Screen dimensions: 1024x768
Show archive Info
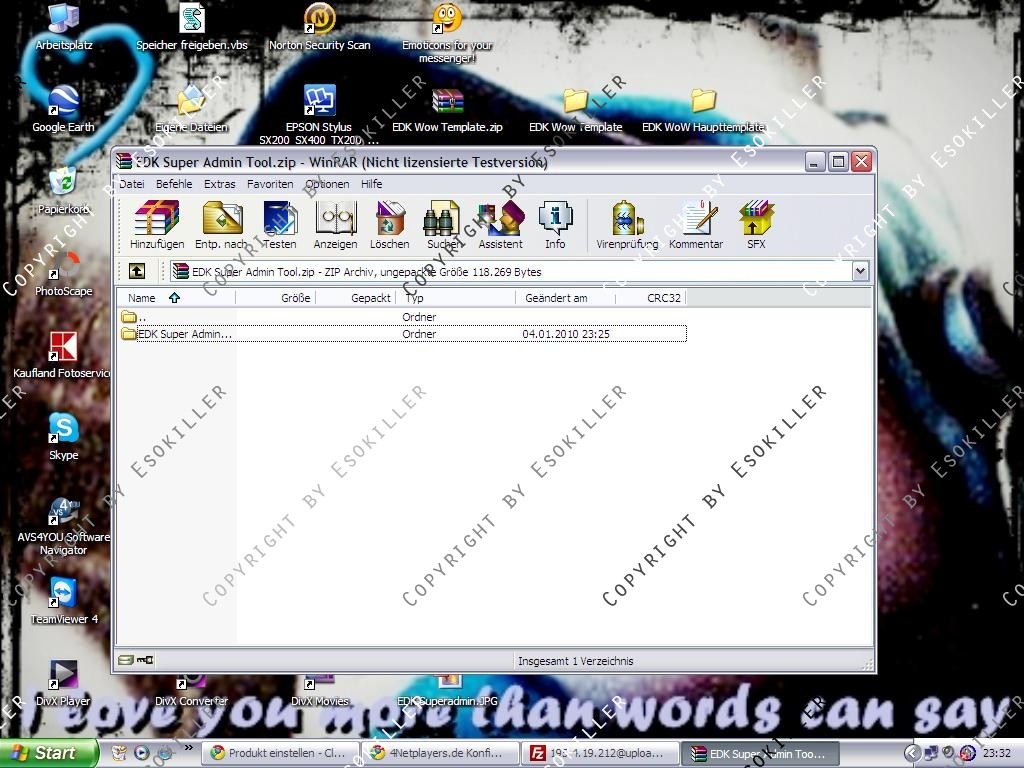(x=555, y=225)
